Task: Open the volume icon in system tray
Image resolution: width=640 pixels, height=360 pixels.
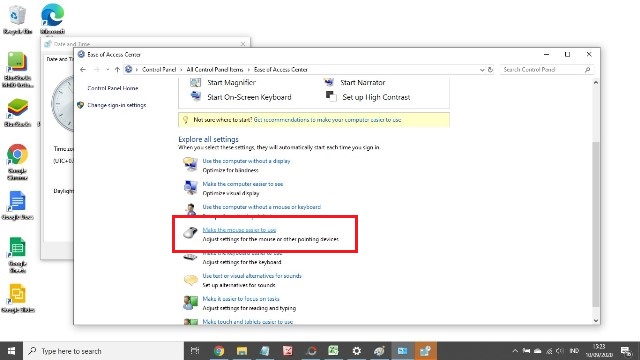Action: coord(560,351)
